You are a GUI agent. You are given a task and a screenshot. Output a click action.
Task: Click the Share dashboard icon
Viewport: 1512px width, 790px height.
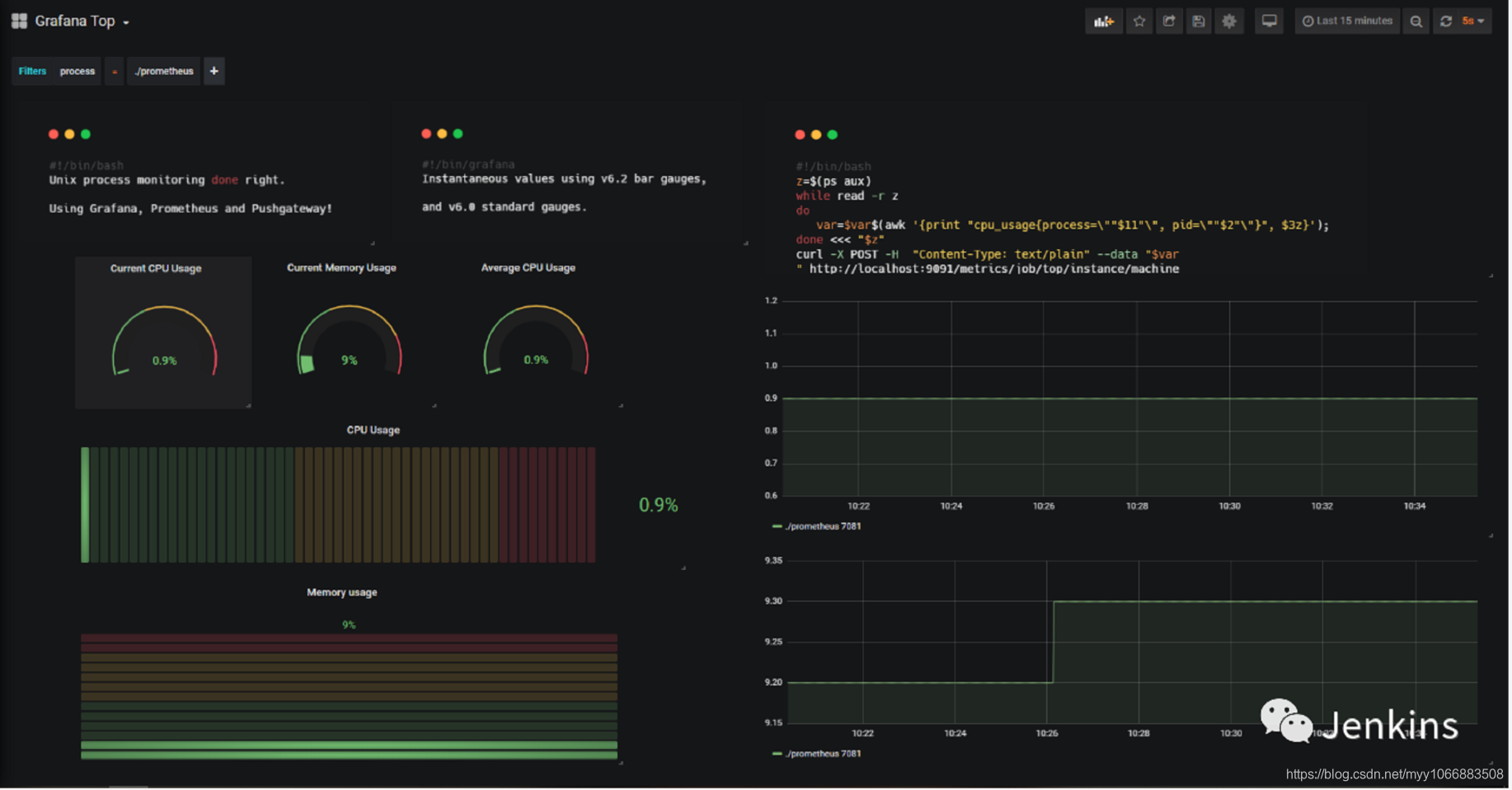(1169, 21)
